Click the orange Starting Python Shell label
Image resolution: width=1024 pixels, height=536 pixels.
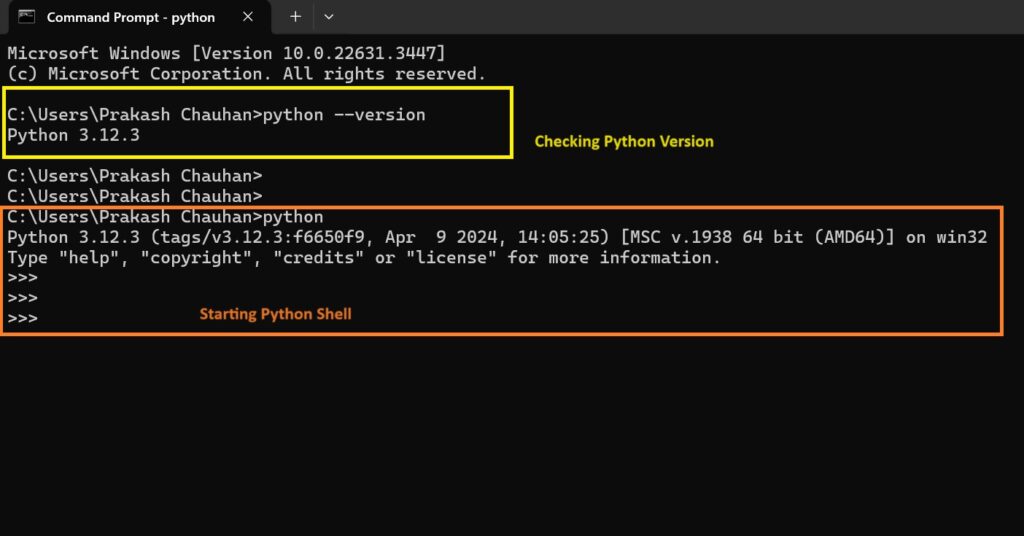[275, 314]
